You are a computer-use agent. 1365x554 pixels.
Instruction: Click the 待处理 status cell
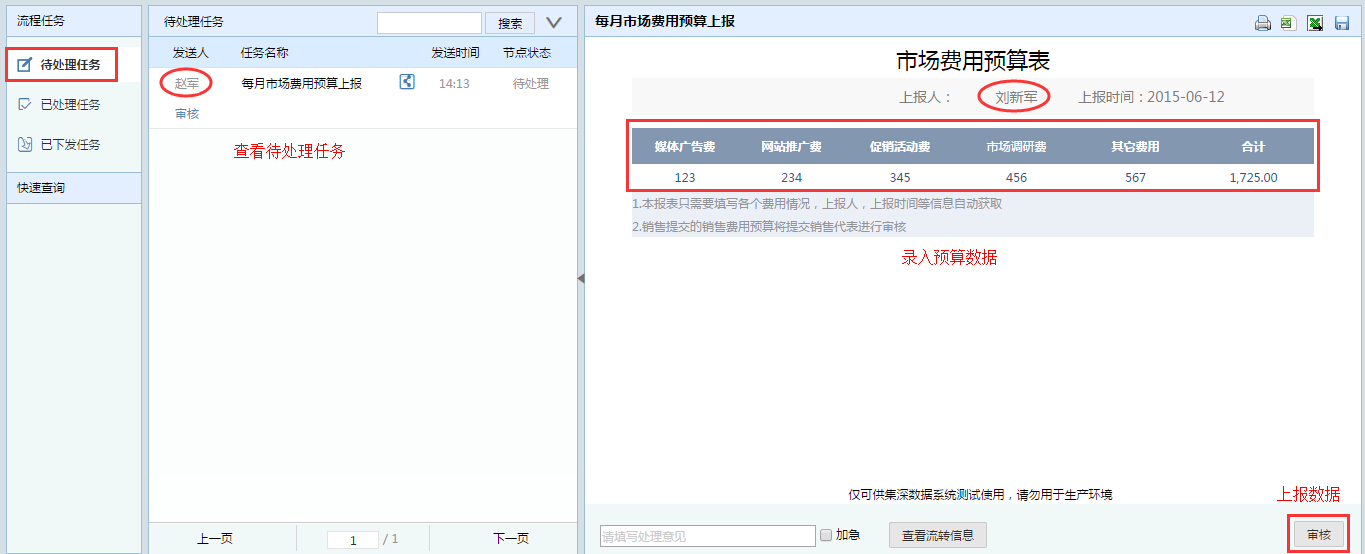pos(531,83)
